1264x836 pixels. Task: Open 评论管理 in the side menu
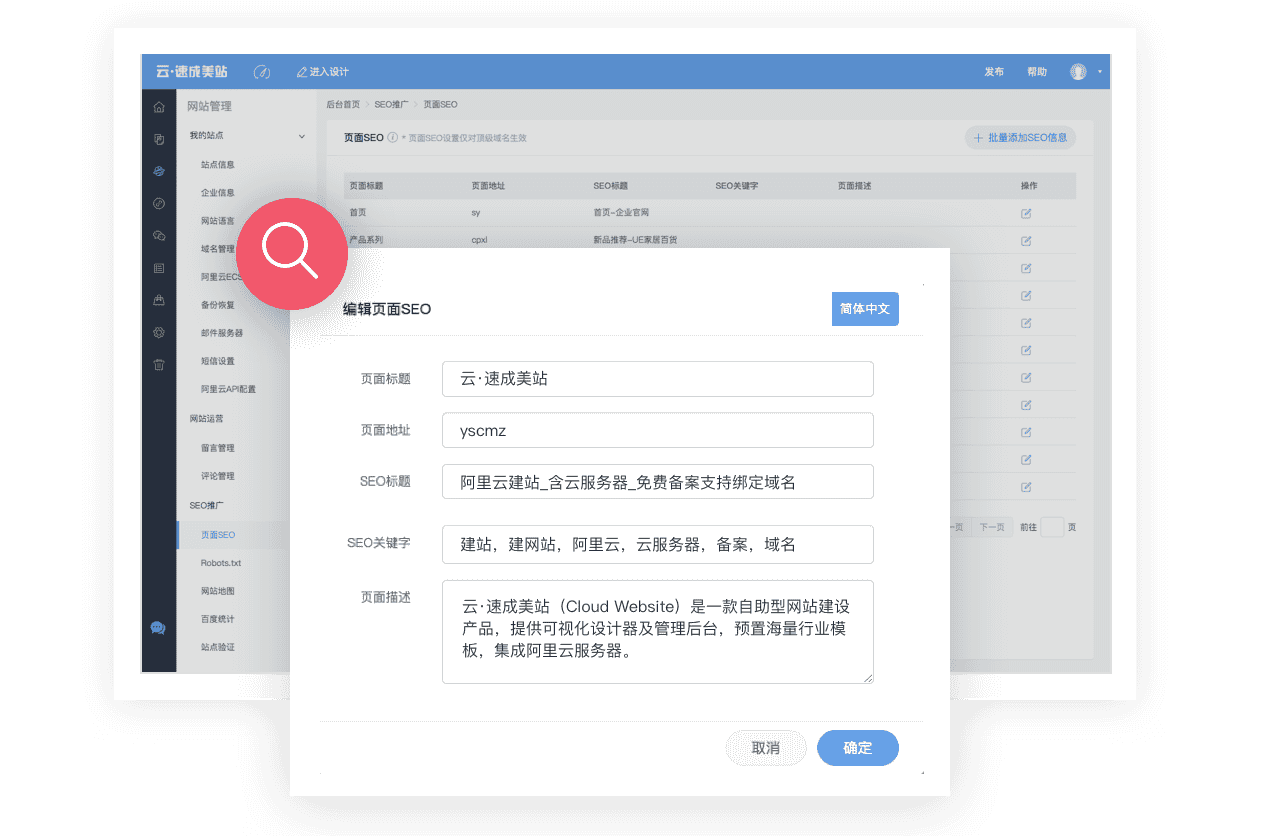[x=218, y=476]
